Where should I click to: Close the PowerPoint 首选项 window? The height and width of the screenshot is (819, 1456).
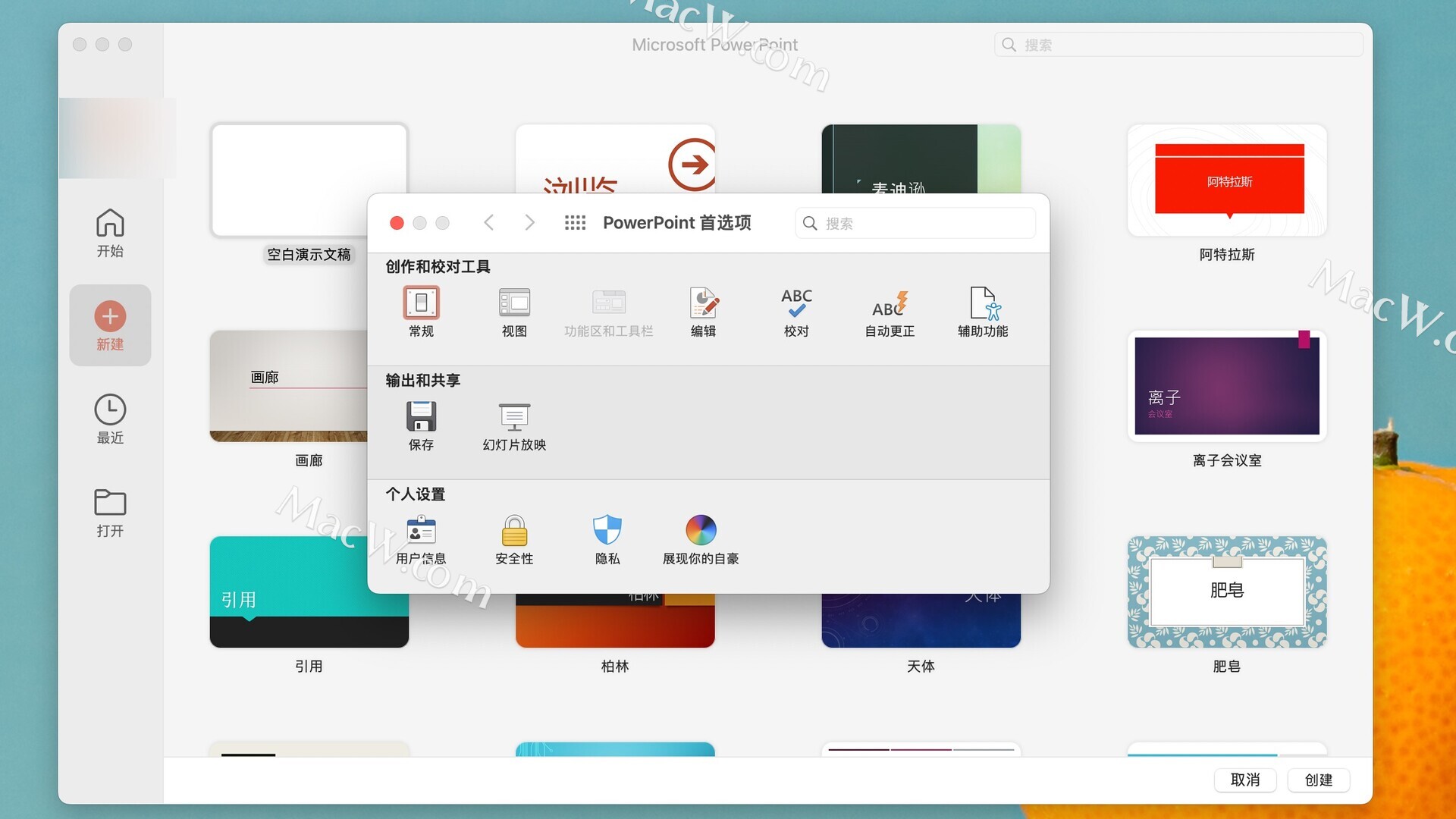tap(397, 222)
